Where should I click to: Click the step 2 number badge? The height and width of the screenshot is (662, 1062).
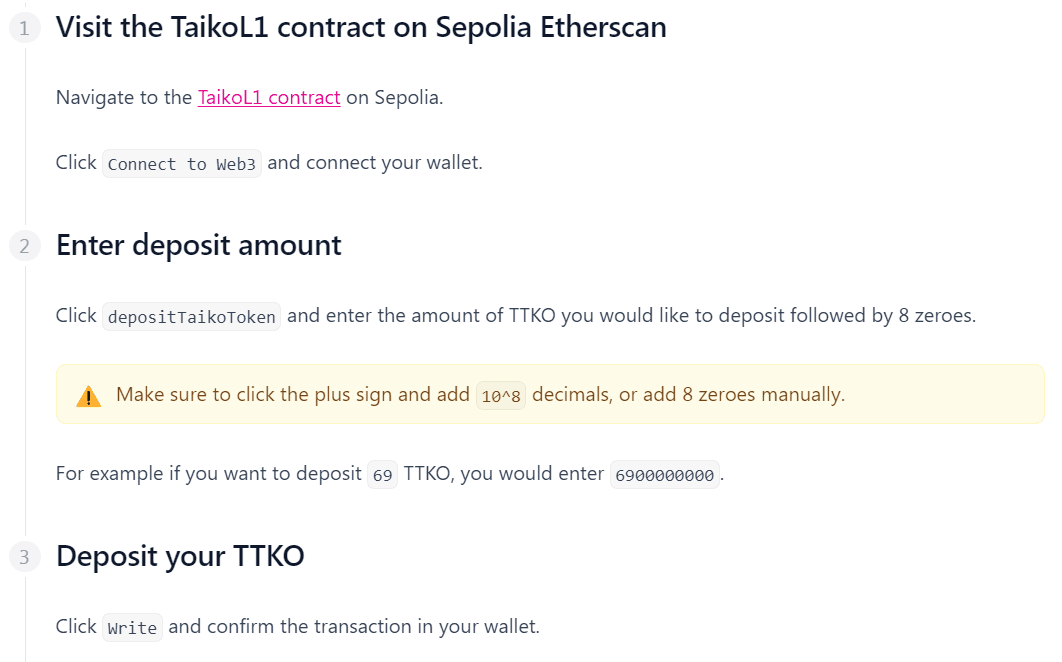pyautogui.click(x=25, y=246)
